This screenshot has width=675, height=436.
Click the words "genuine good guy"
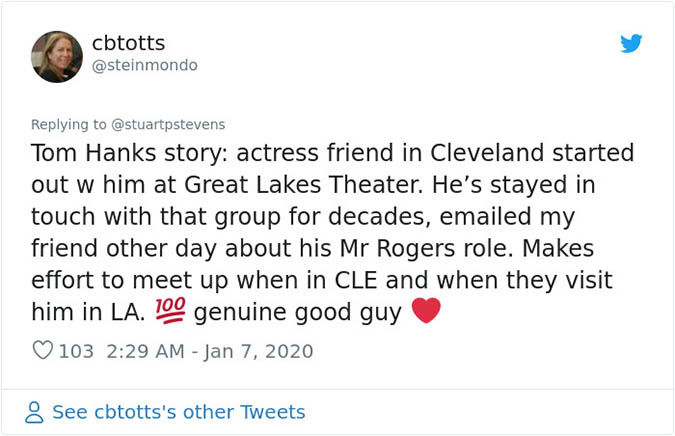(297, 312)
